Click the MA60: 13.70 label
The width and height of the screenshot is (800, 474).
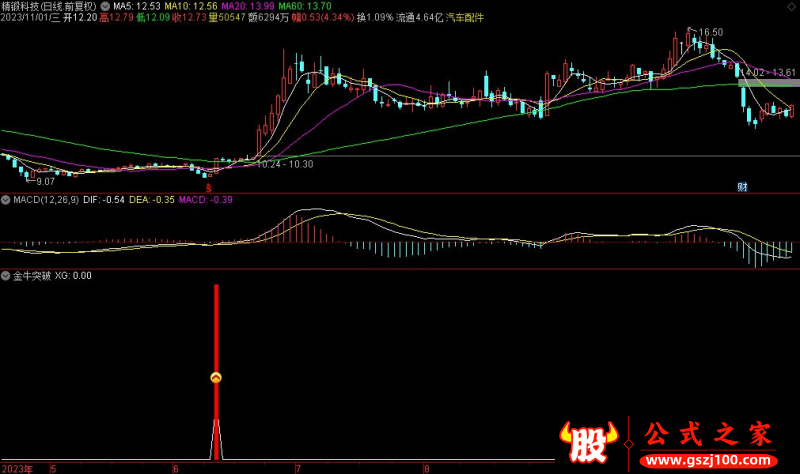coord(305,6)
